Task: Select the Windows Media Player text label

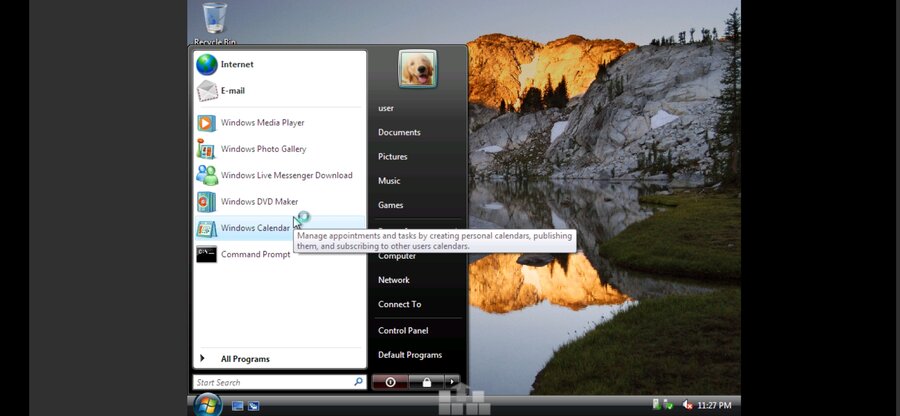Action: pos(262,123)
